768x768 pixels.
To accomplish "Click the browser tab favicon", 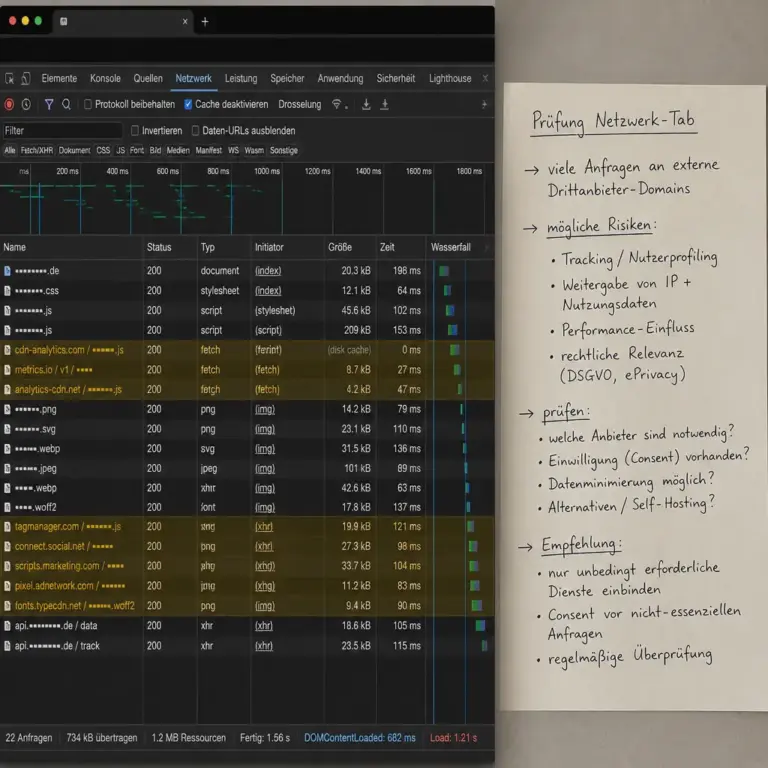I will 64,22.
